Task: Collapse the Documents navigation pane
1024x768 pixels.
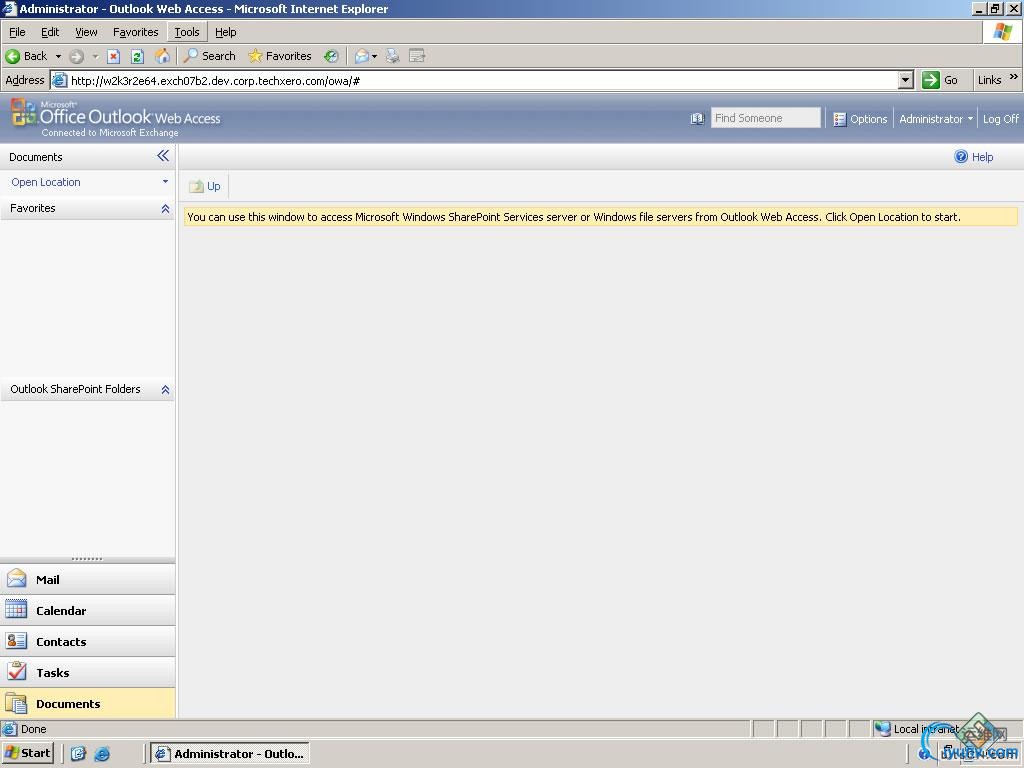Action: pos(163,155)
